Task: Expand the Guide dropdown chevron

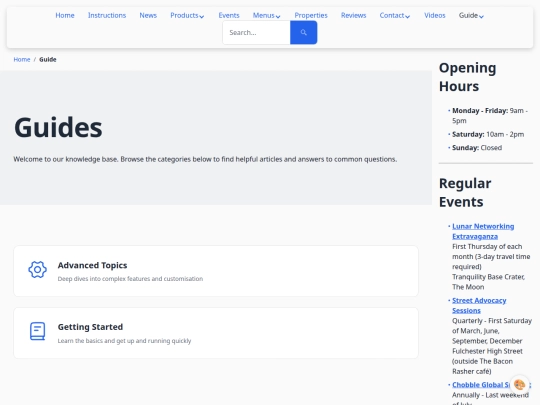Action: click(x=481, y=16)
